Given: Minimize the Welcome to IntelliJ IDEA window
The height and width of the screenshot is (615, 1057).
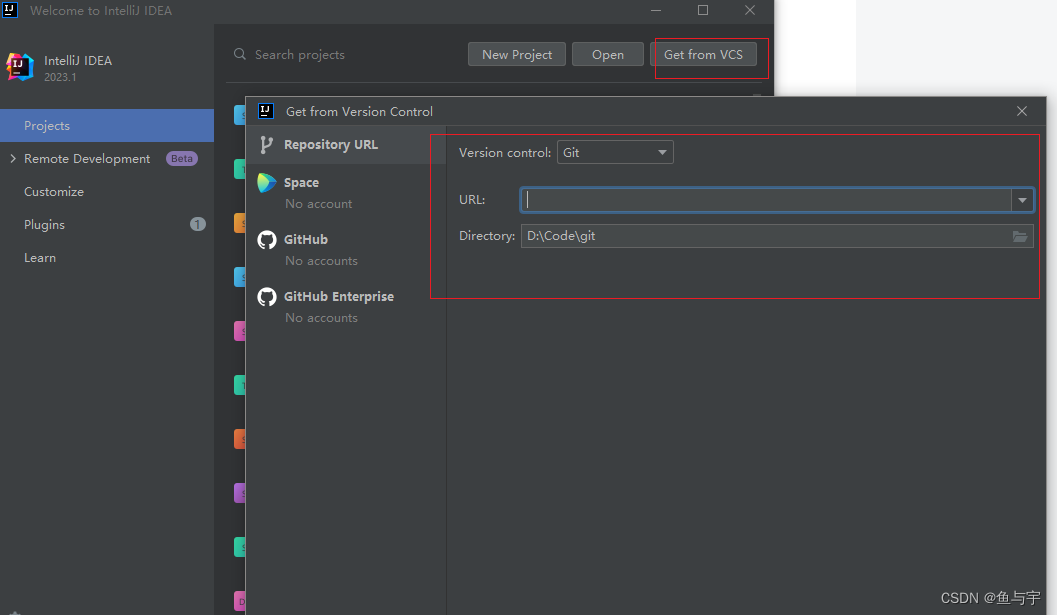Looking at the screenshot, I should (x=656, y=10).
